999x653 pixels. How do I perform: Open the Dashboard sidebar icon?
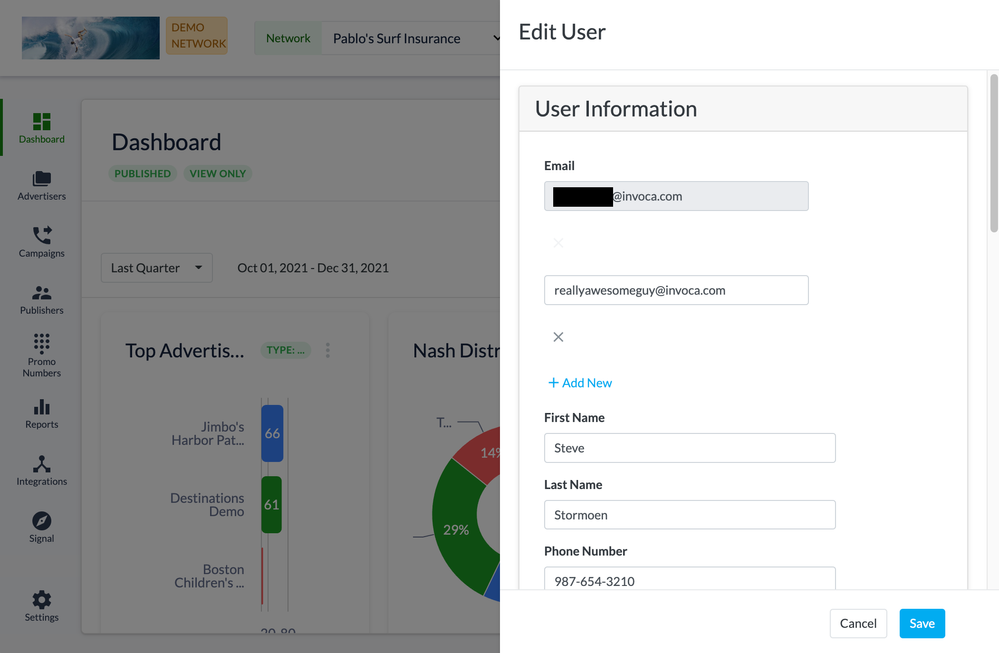41,122
